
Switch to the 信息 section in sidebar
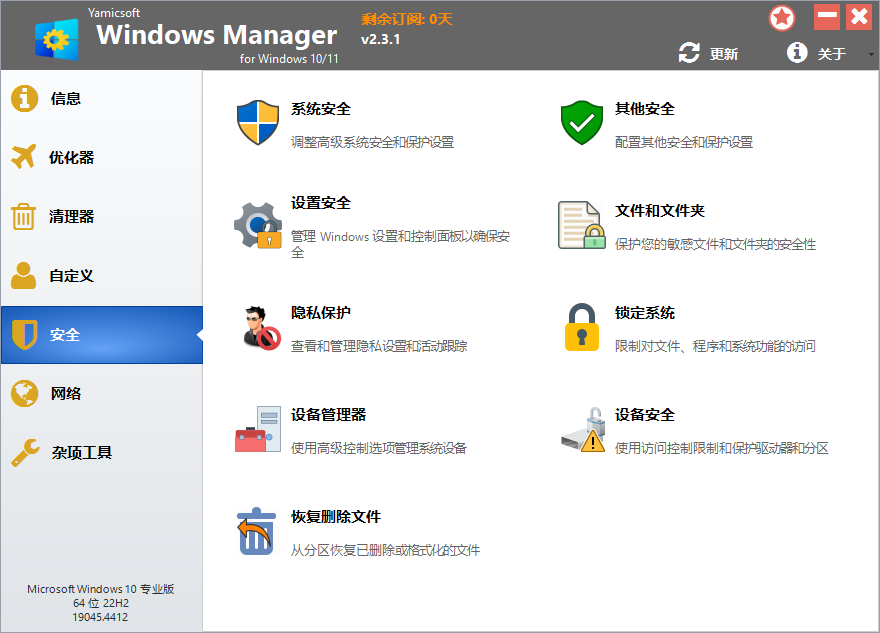tap(64, 98)
